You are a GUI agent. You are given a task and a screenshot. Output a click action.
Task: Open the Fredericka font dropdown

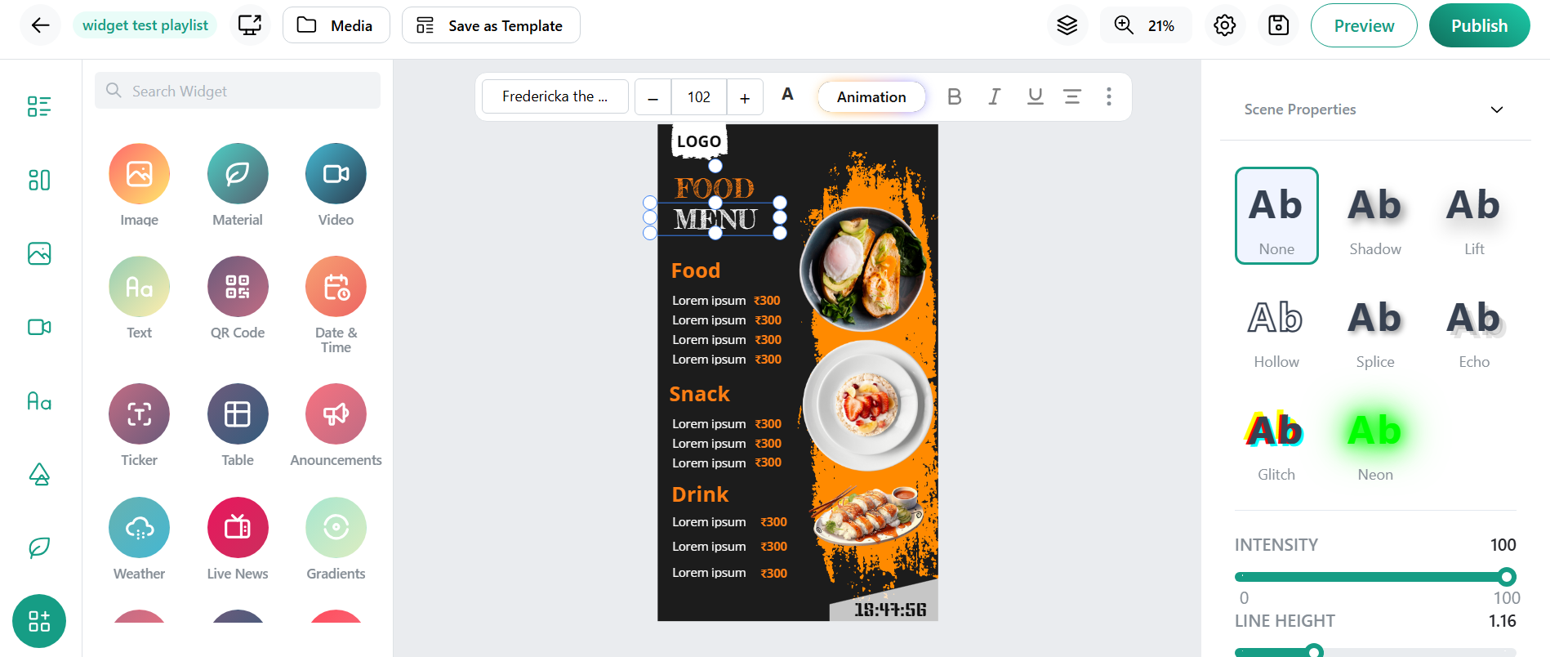point(555,96)
